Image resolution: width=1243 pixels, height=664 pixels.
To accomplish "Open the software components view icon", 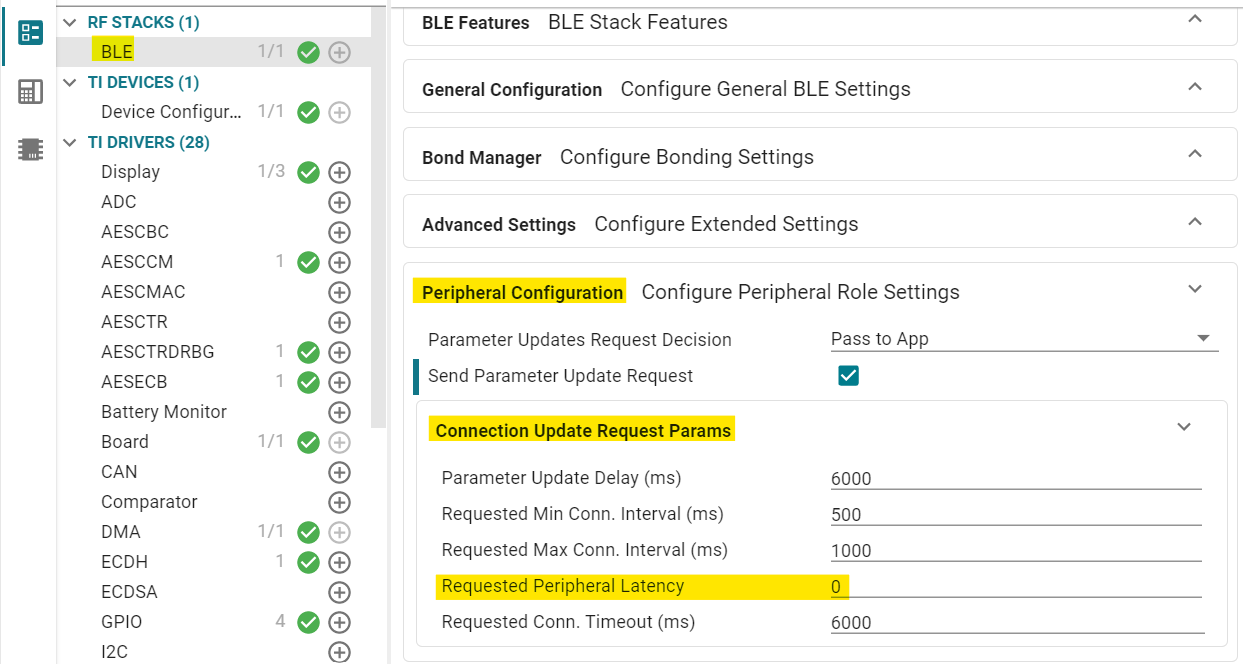I will pos(31,32).
